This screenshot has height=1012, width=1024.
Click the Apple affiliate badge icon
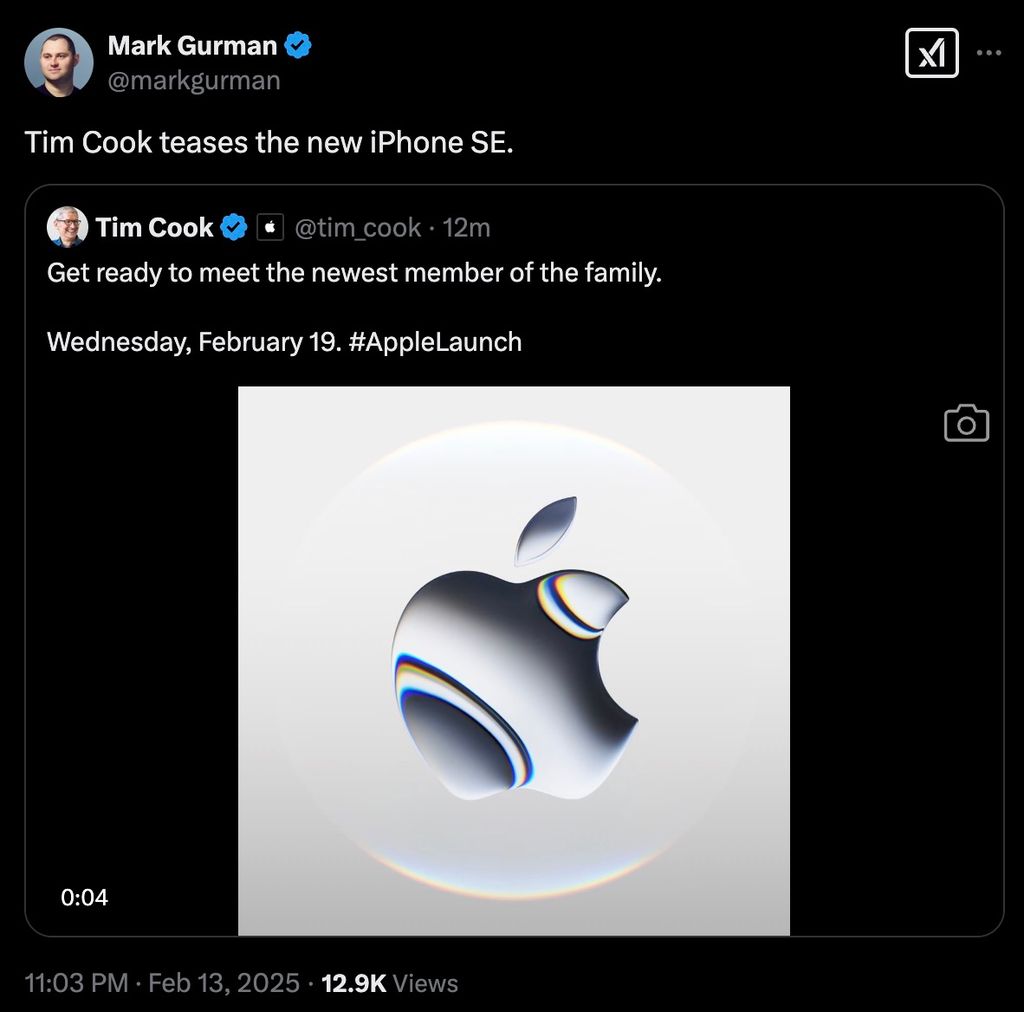(x=270, y=227)
